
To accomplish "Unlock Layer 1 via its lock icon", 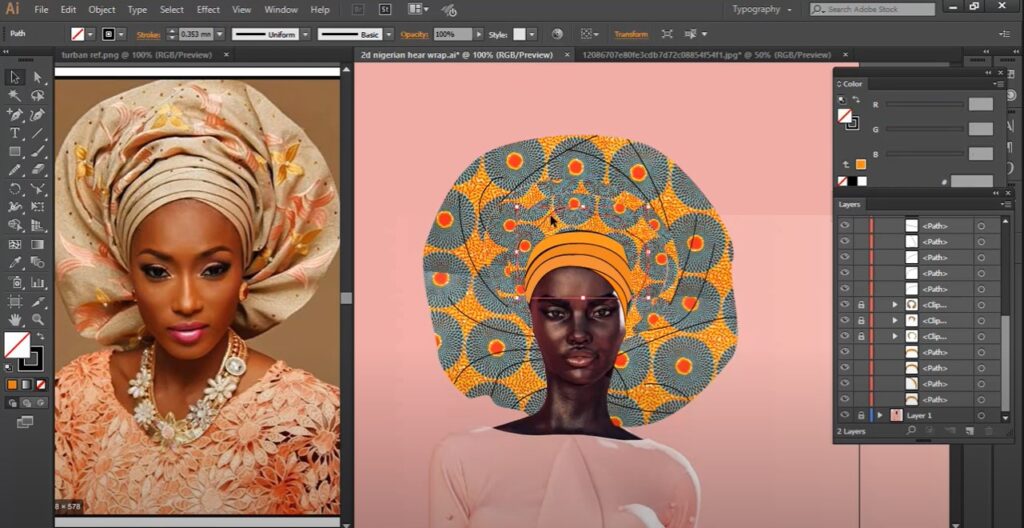I will tap(860, 415).
